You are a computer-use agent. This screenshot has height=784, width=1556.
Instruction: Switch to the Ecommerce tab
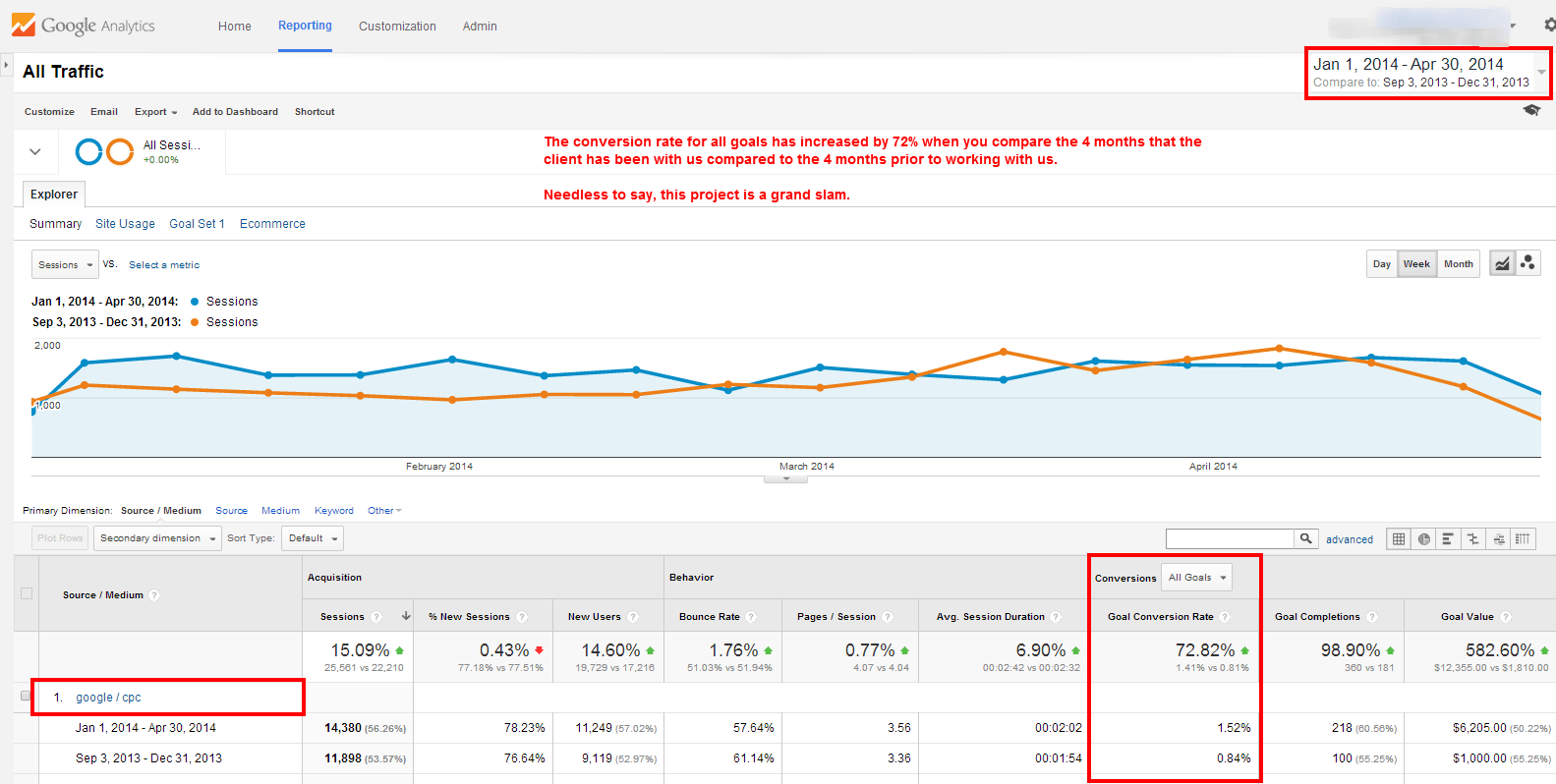(272, 224)
